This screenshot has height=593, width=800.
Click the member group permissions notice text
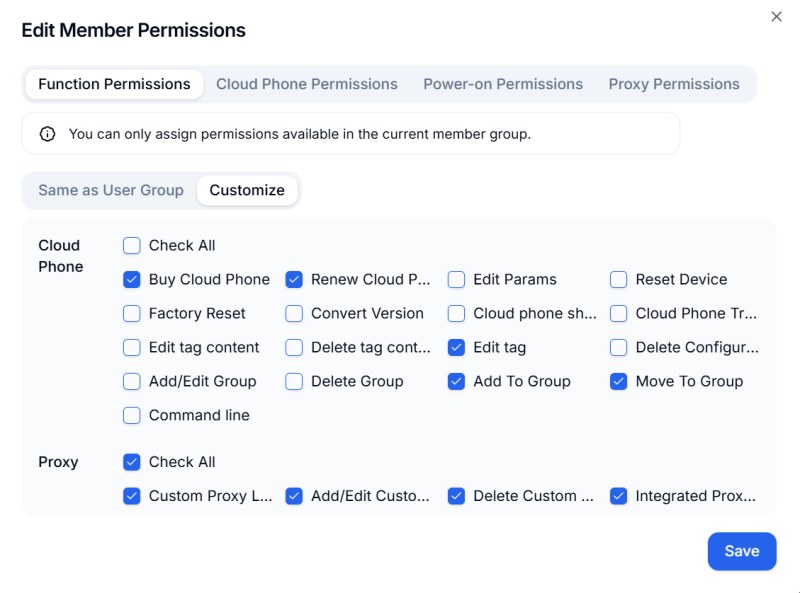click(300, 134)
